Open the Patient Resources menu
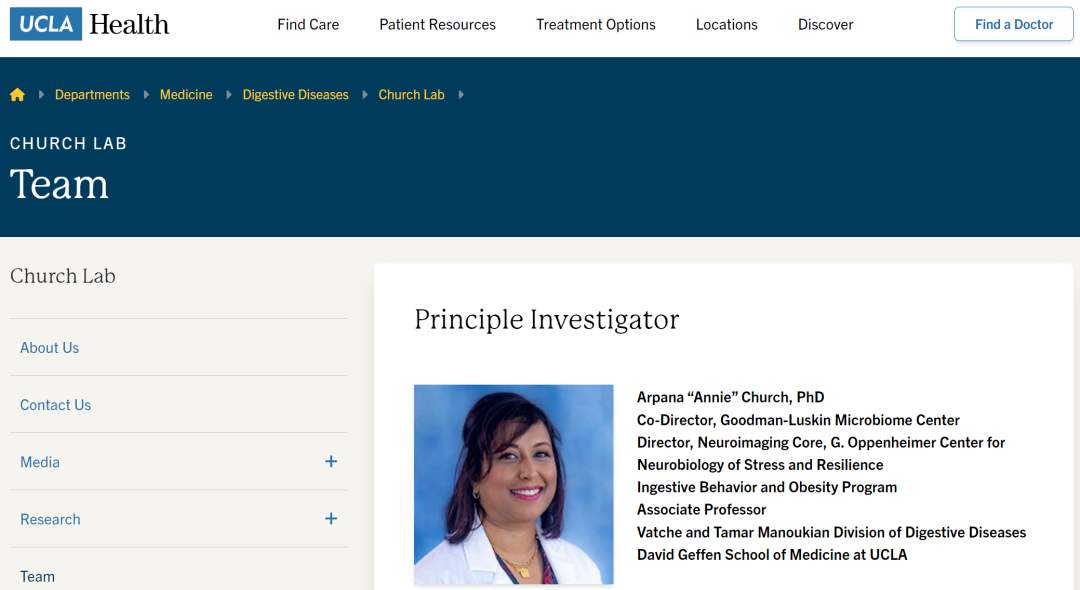The image size is (1080, 590). tap(437, 25)
